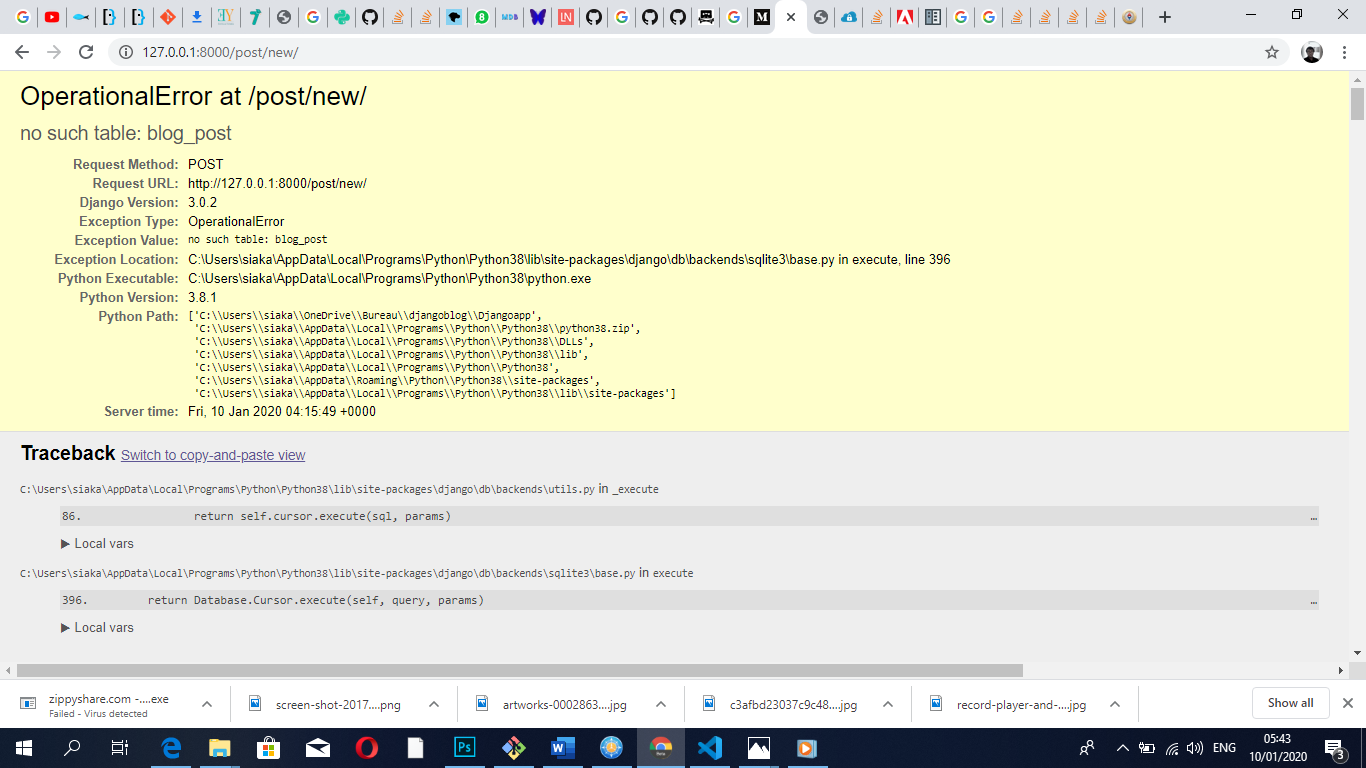Select the compass icon tab
This screenshot has height=768, width=1366.
tap(1129, 17)
